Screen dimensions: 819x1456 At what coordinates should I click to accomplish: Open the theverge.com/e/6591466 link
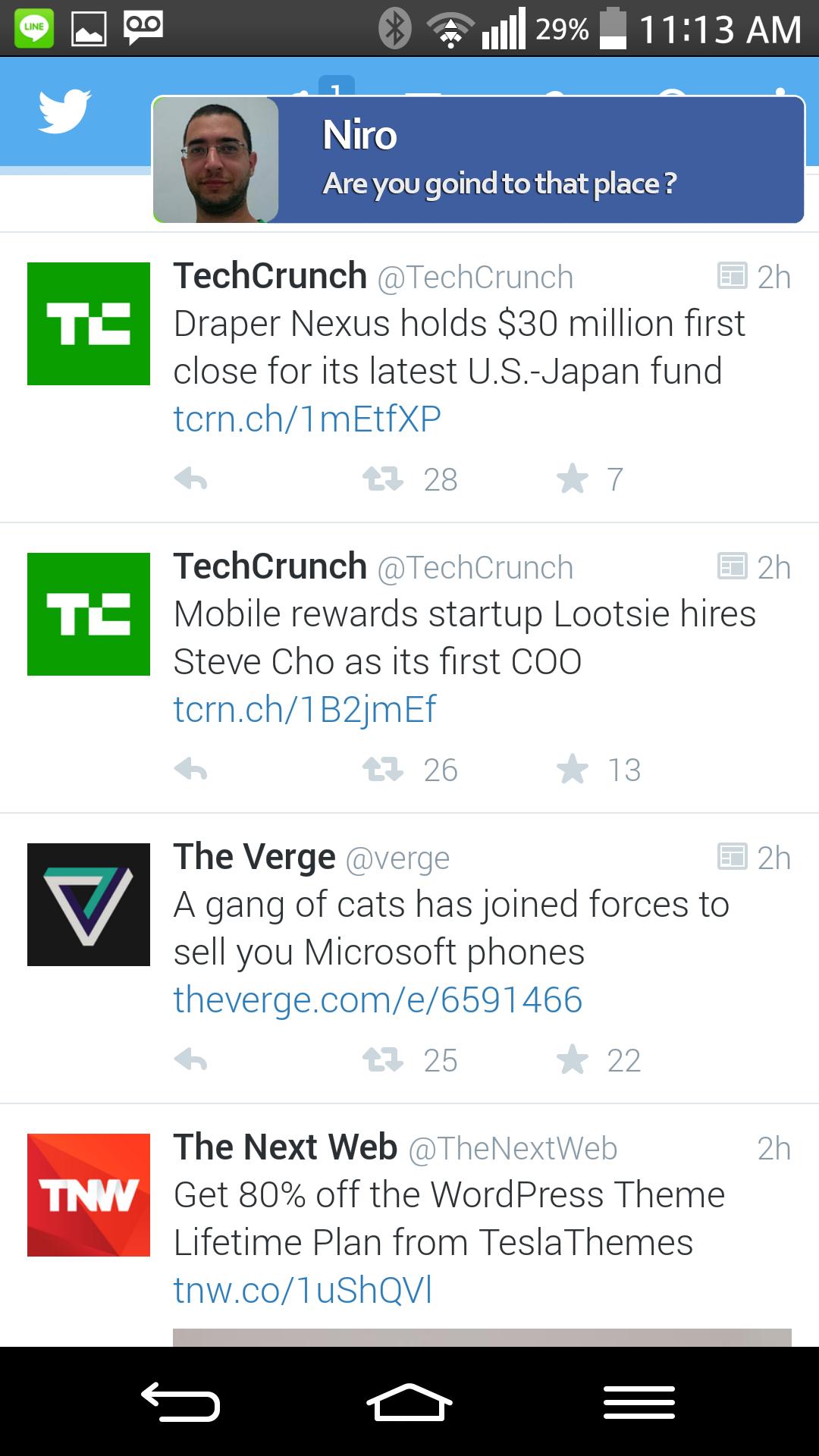point(378,999)
